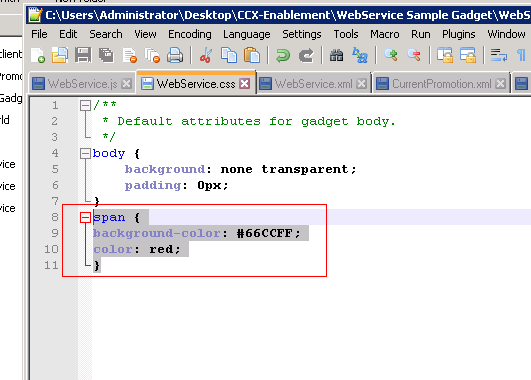Click the Cut scissors icon
Image resolution: width=531 pixels, height=380 pixels.
coord(206,55)
